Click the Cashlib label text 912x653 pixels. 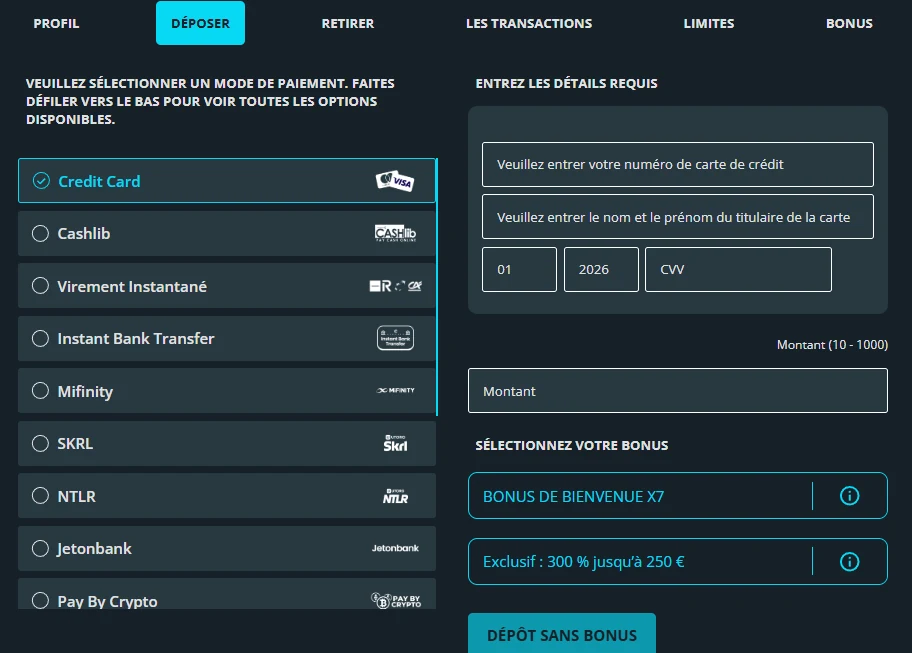[84, 234]
